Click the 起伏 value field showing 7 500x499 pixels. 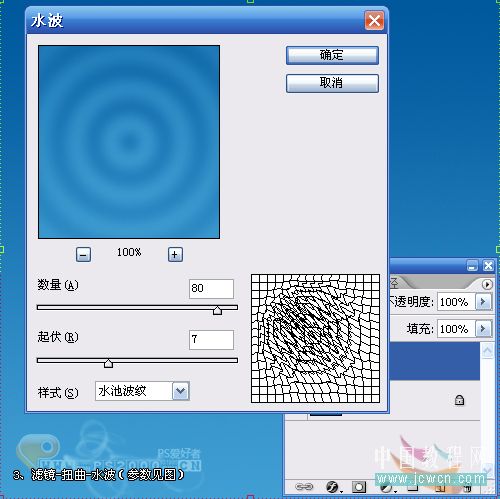pyautogui.click(x=211, y=340)
